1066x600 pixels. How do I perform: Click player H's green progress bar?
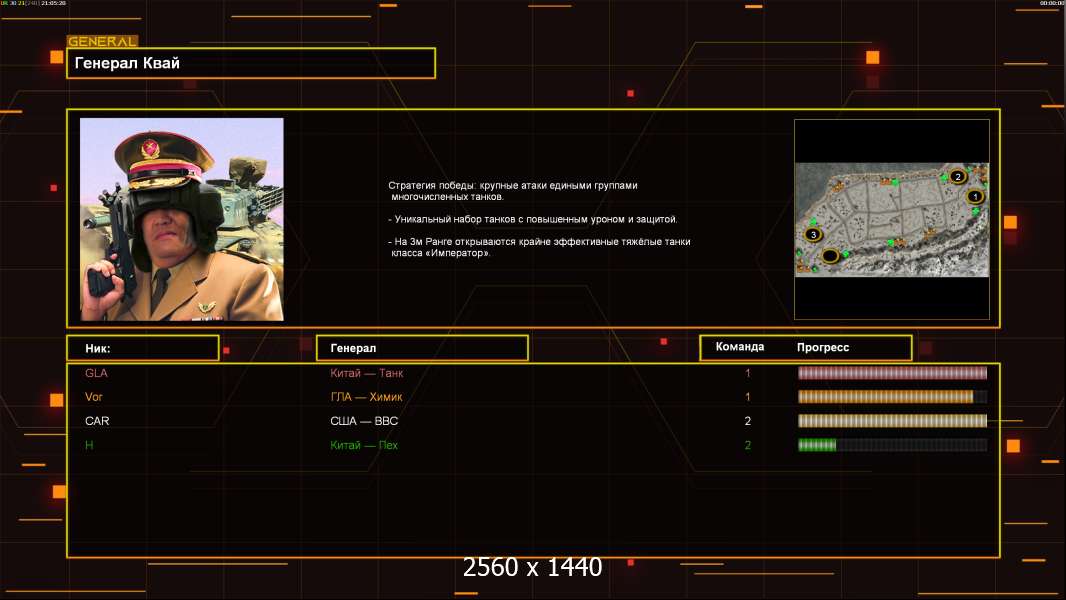pyautogui.click(x=817, y=445)
